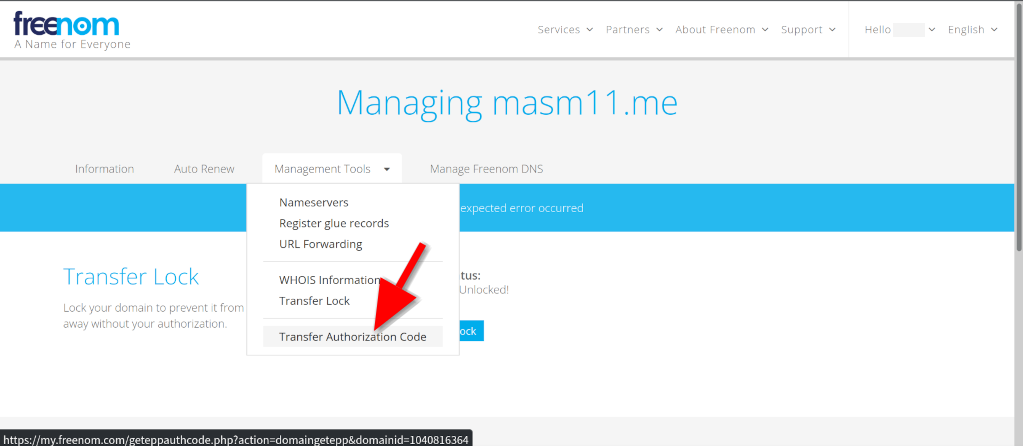Click the blue lock button
Viewport: 1023px width, 446px height.
click(471, 331)
